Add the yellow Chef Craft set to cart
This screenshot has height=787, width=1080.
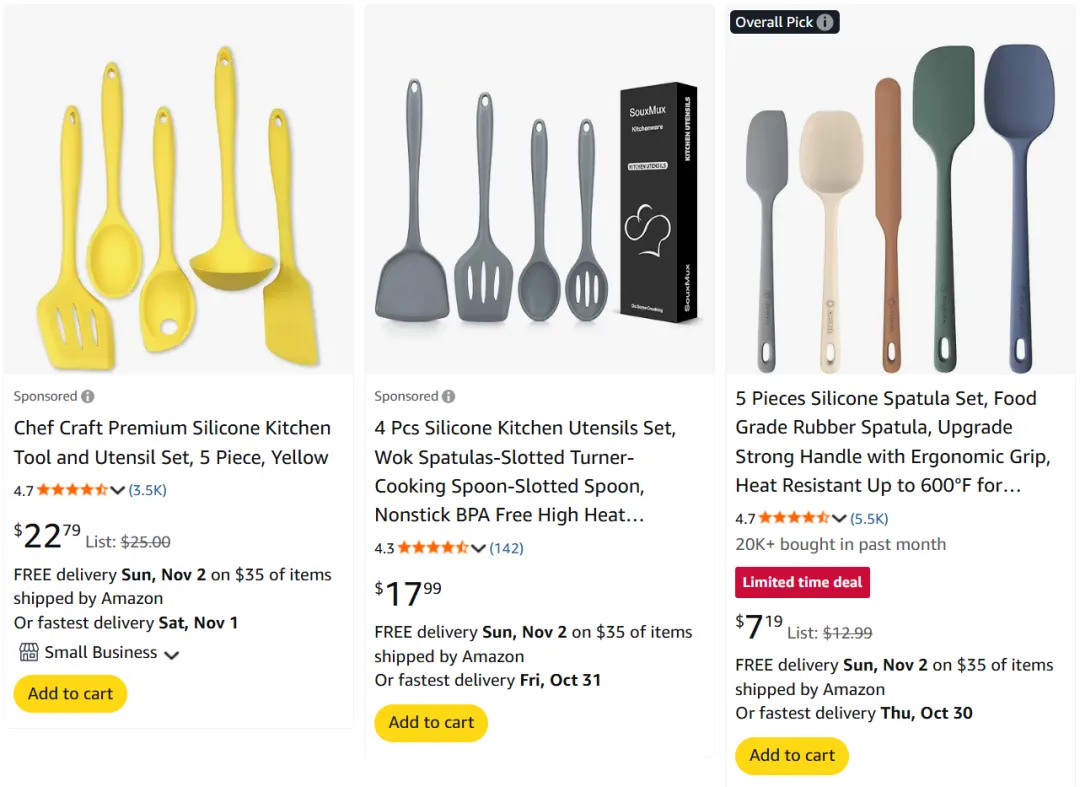[x=70, y=694]
